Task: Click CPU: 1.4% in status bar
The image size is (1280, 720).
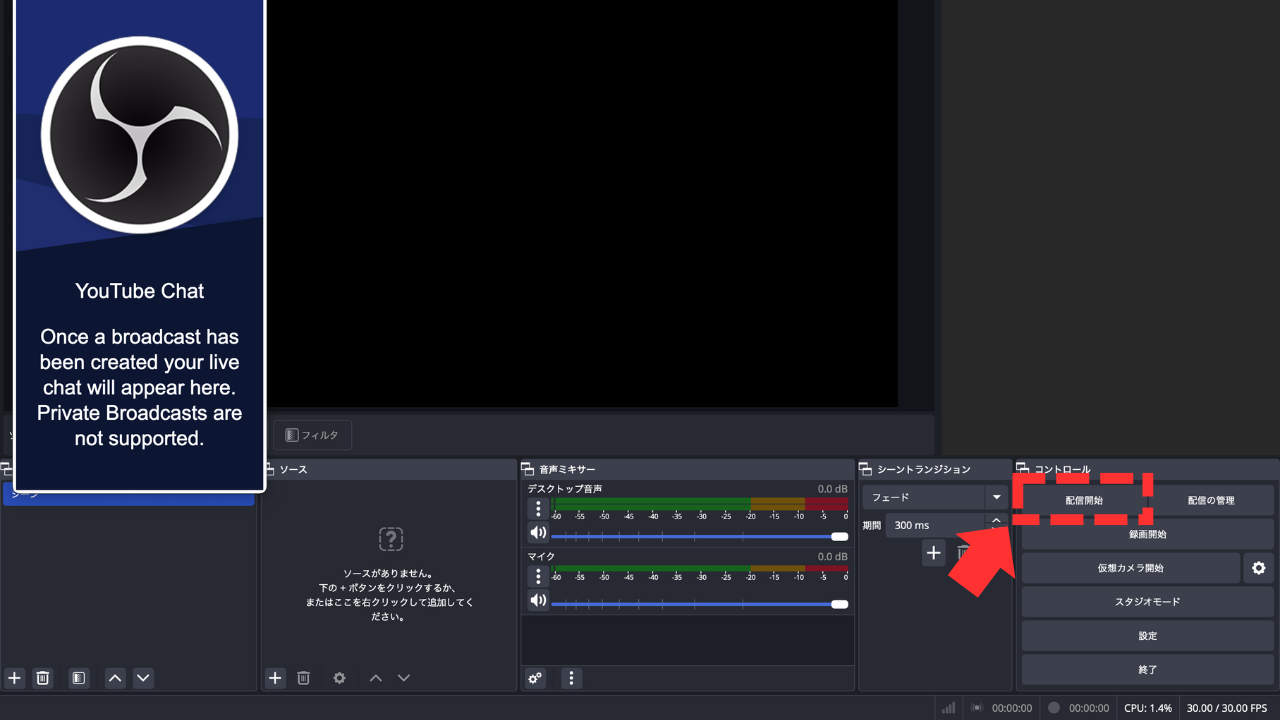Action: pyautogui.click(x=1148, y=708)
